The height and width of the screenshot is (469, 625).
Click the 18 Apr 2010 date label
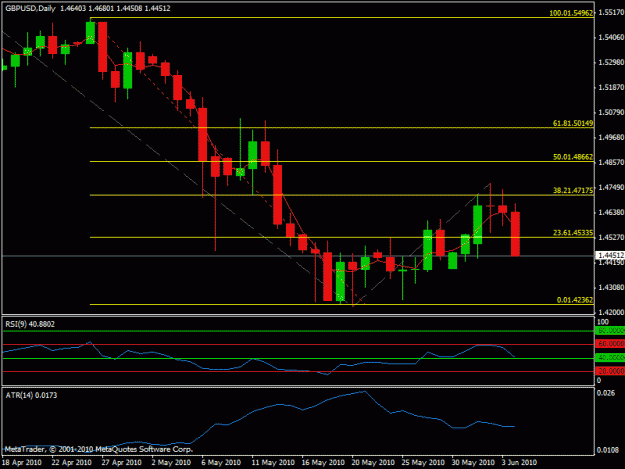click(x=22, y=462)
